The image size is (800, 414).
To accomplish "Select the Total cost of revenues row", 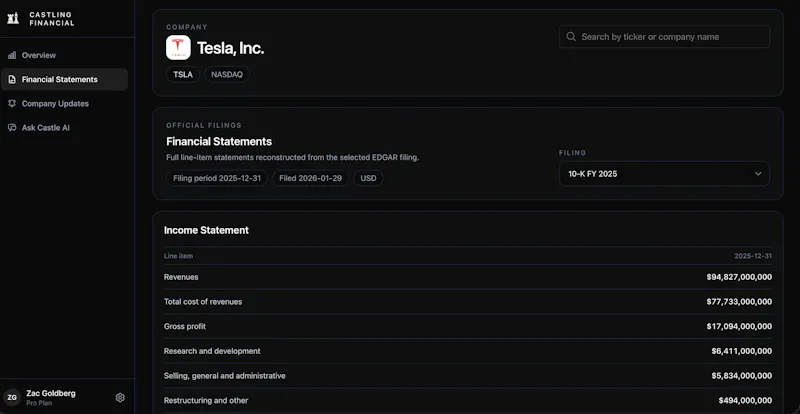I will [x=468, y=302].
